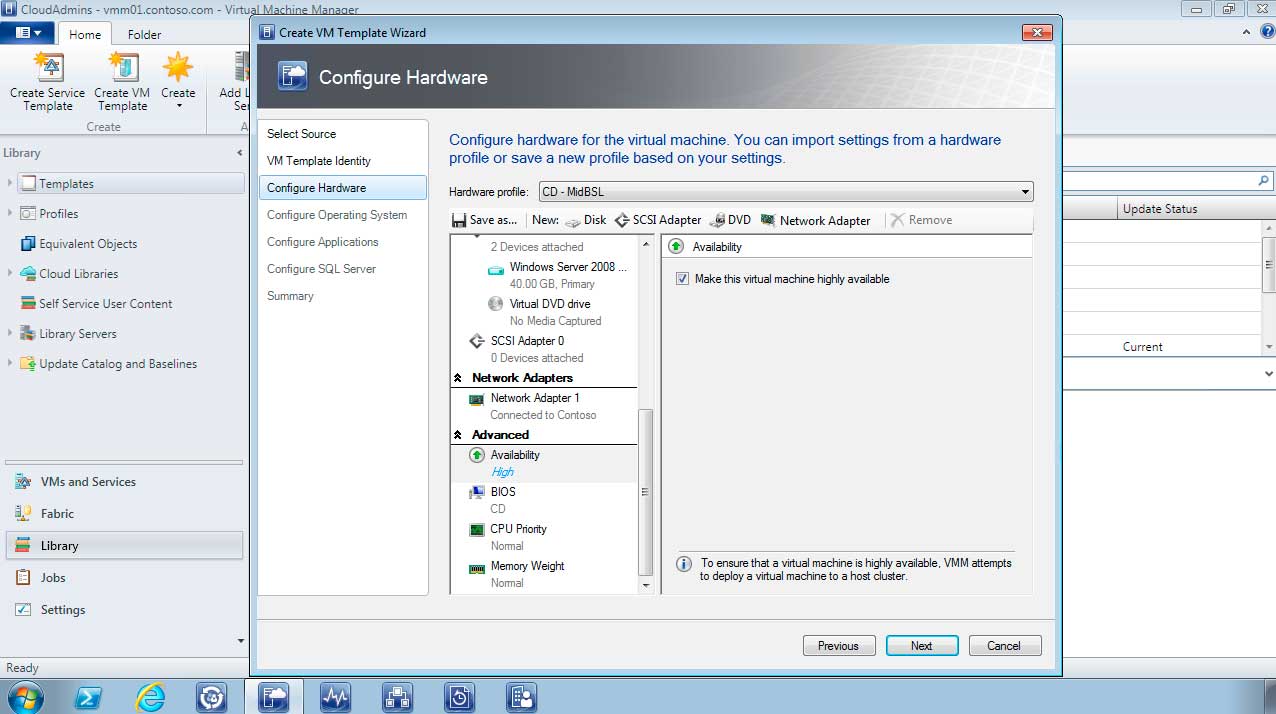Expand the navigation pane options arrow
The width and height of the screenshot is (1276, 714).
pos(240,641)
